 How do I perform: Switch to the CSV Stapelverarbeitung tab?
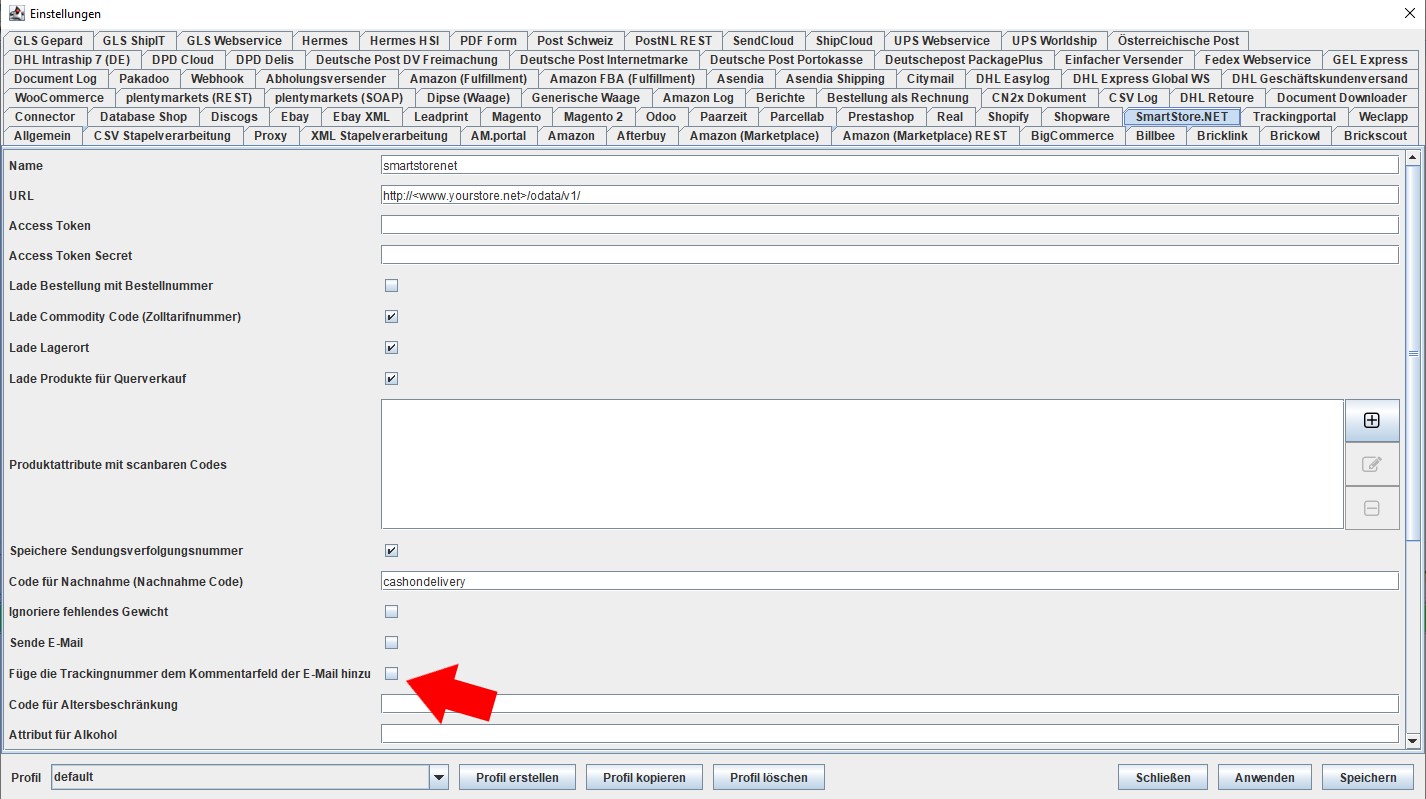click(162, 136)
